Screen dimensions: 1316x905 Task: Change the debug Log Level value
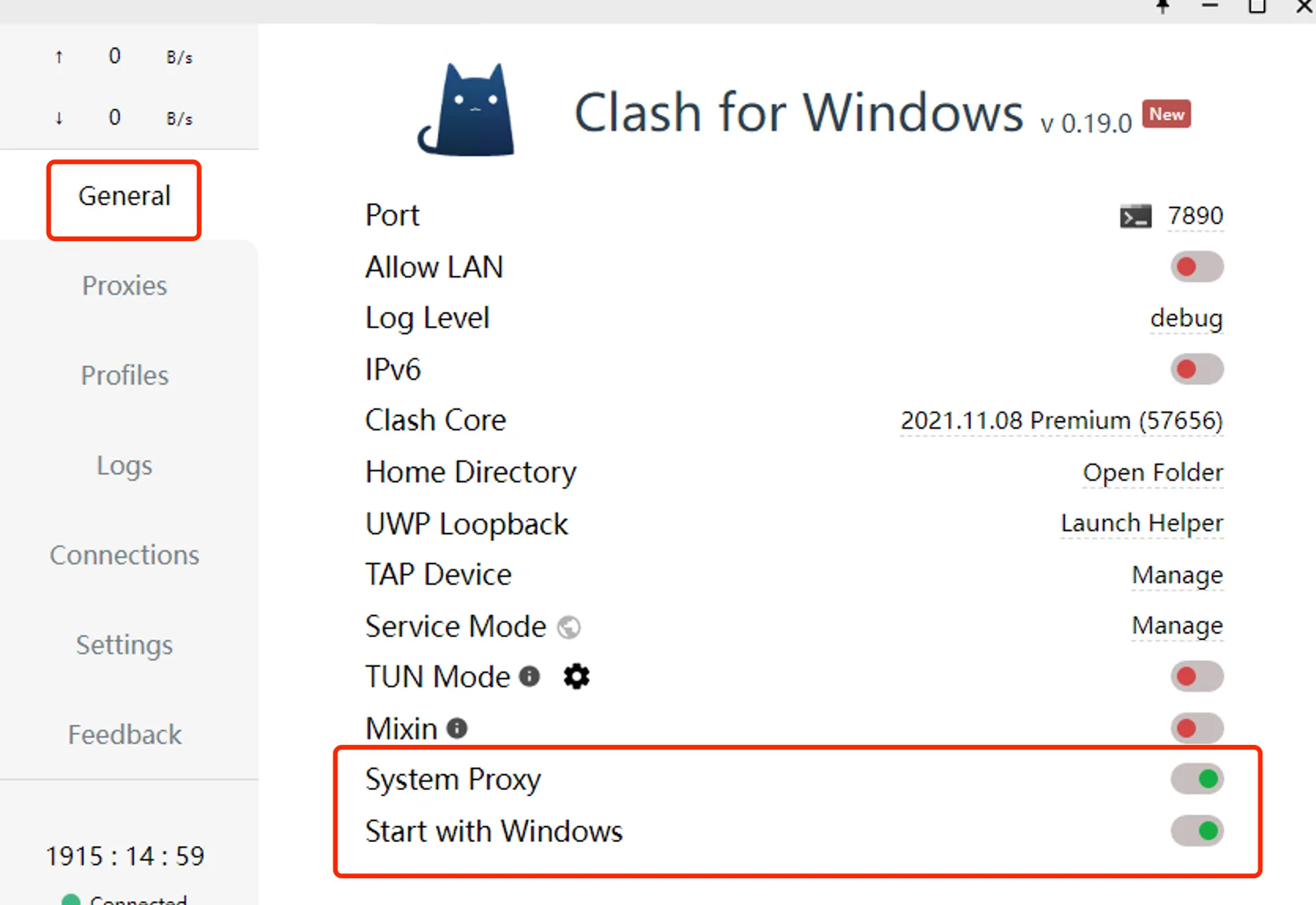click(x=1186, y=318)
